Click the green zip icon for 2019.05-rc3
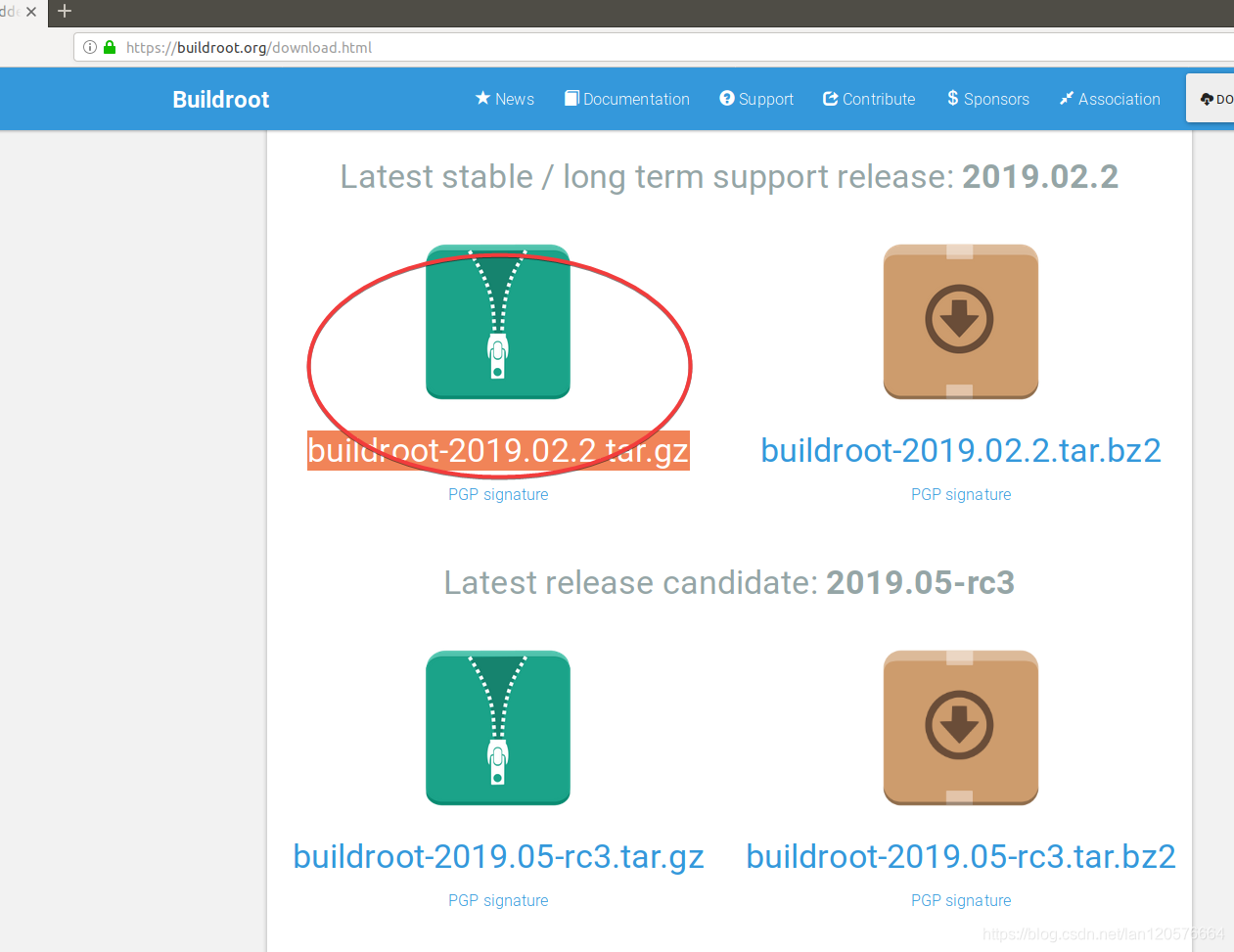The height and width of the screenshot is (952, 1234). [x=497, y=728]
